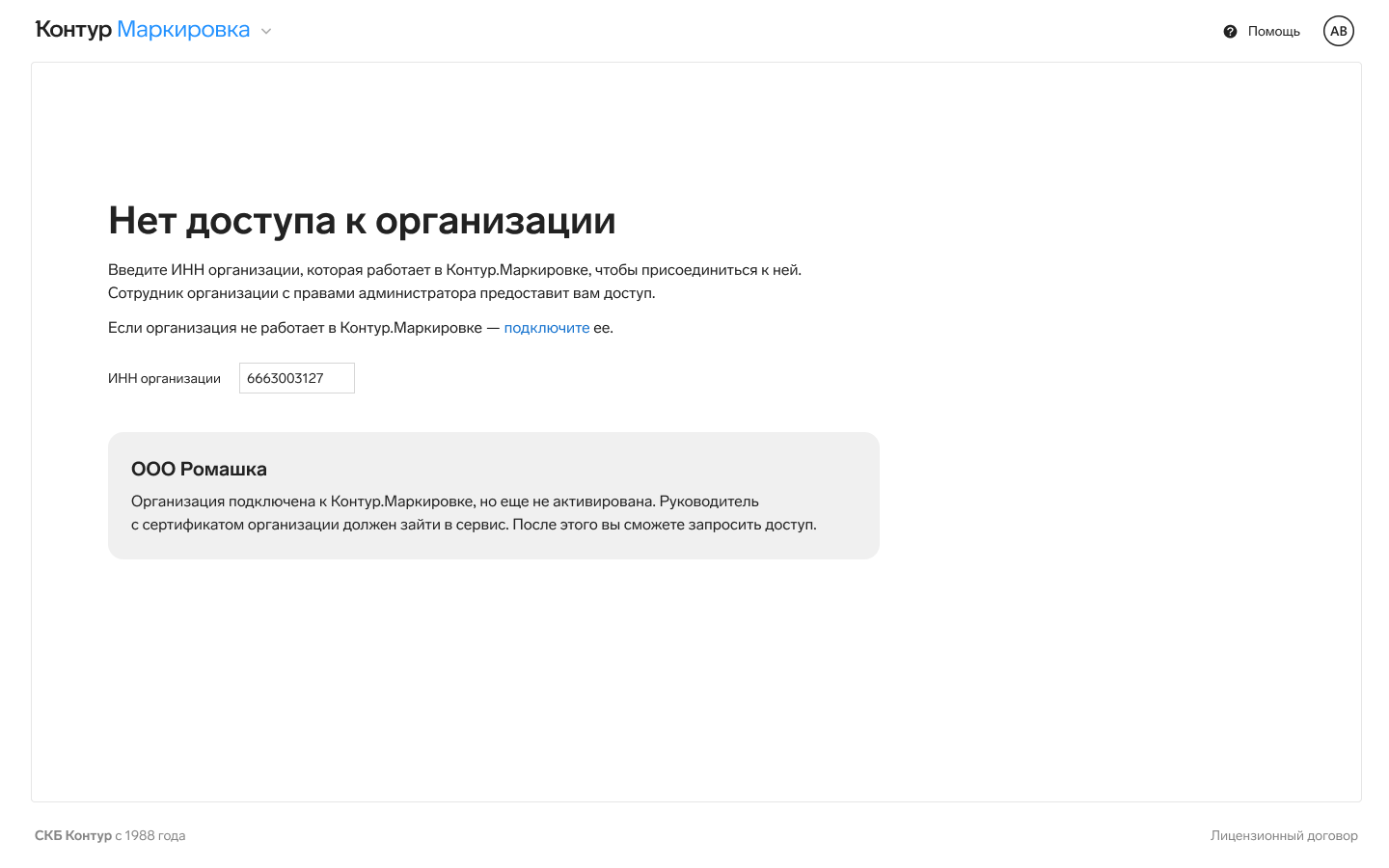Select the ООО Ромашка organization heading

pos(199,469)
